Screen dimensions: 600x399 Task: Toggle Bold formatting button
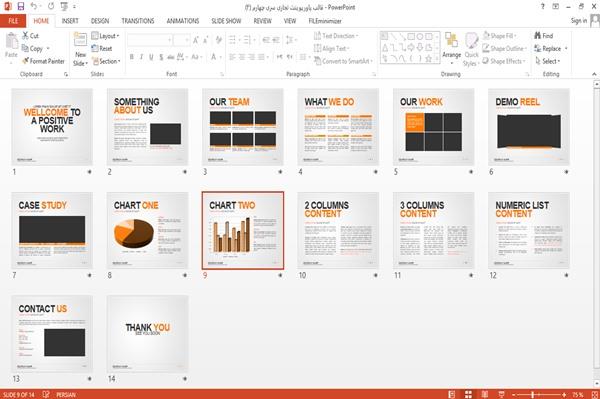(x=132, y=57)
